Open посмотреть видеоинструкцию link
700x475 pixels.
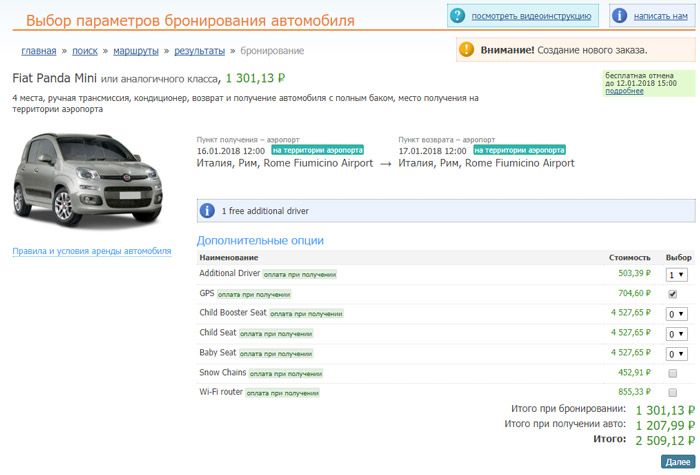click(x=531, y=16)
